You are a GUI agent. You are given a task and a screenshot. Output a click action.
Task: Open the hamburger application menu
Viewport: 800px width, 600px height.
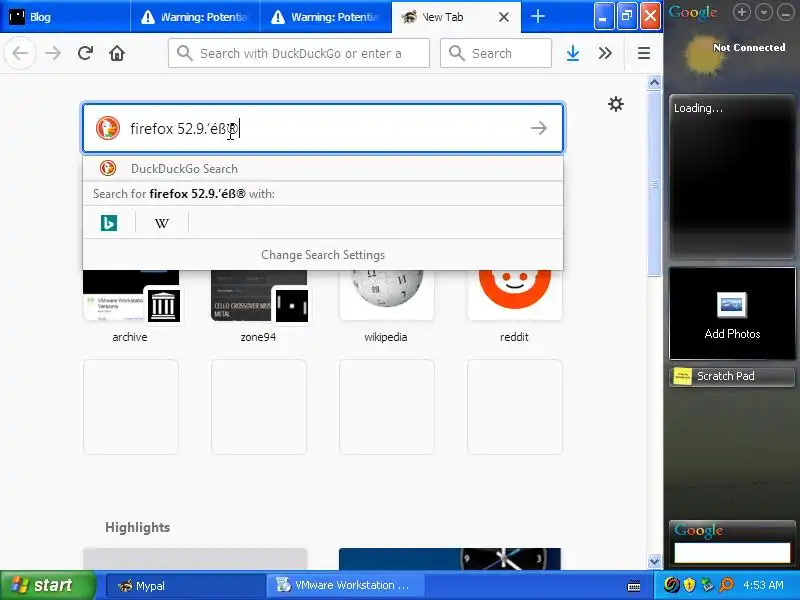[643, 53]
